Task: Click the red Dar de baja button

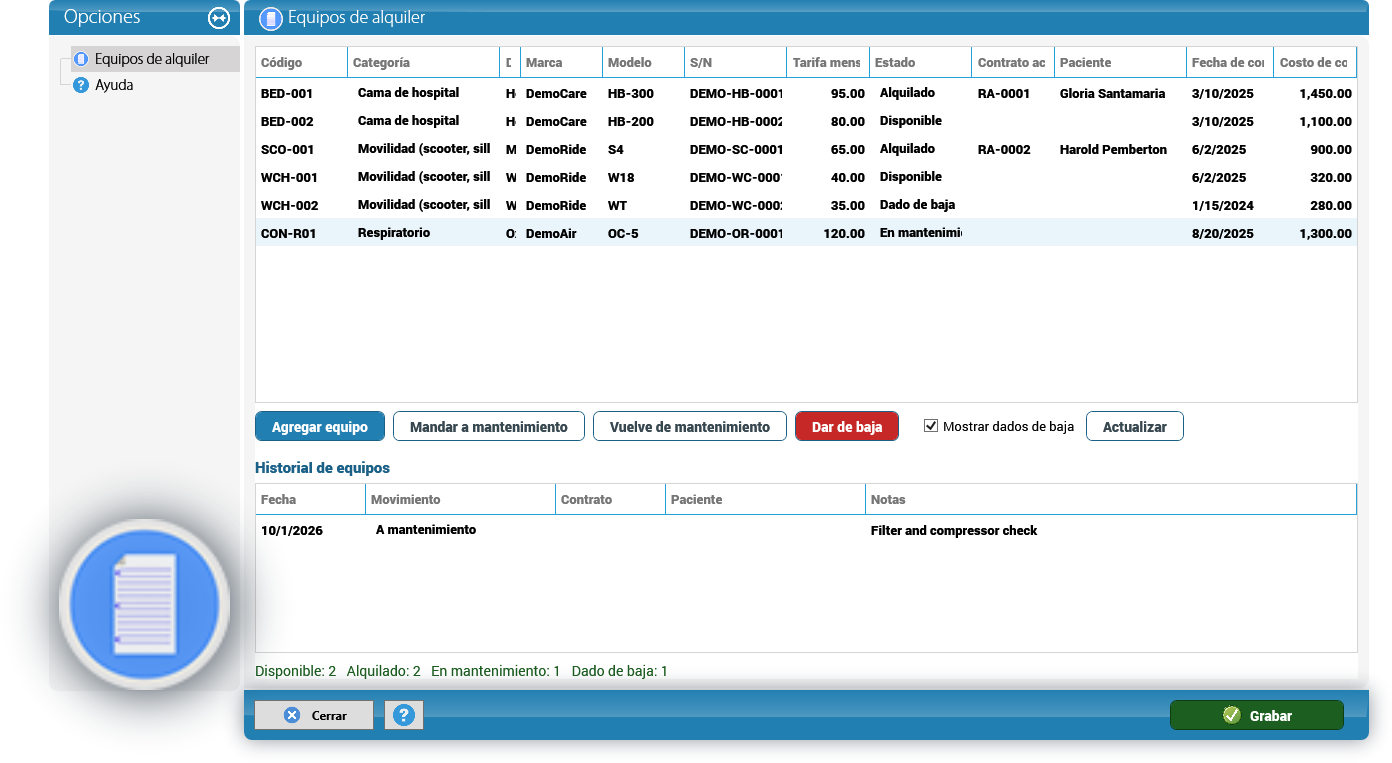Action: pos(847,427)
